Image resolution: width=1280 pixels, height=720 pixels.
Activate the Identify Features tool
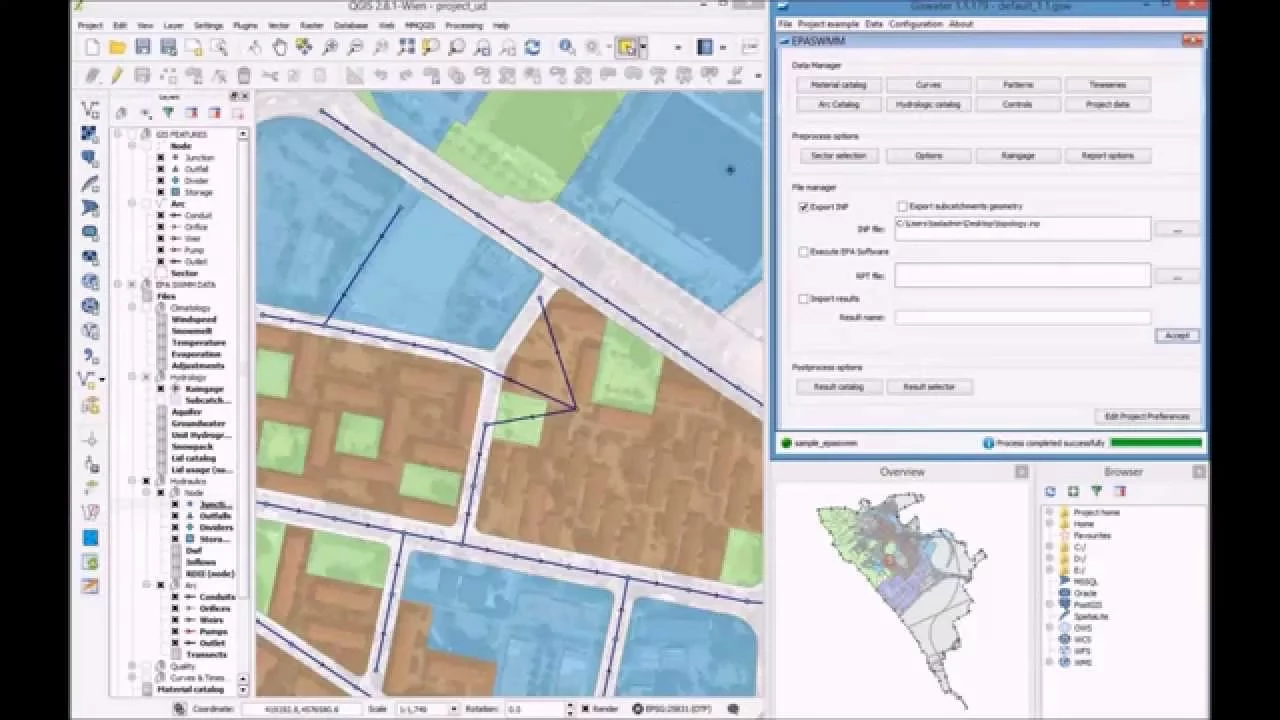567,47
